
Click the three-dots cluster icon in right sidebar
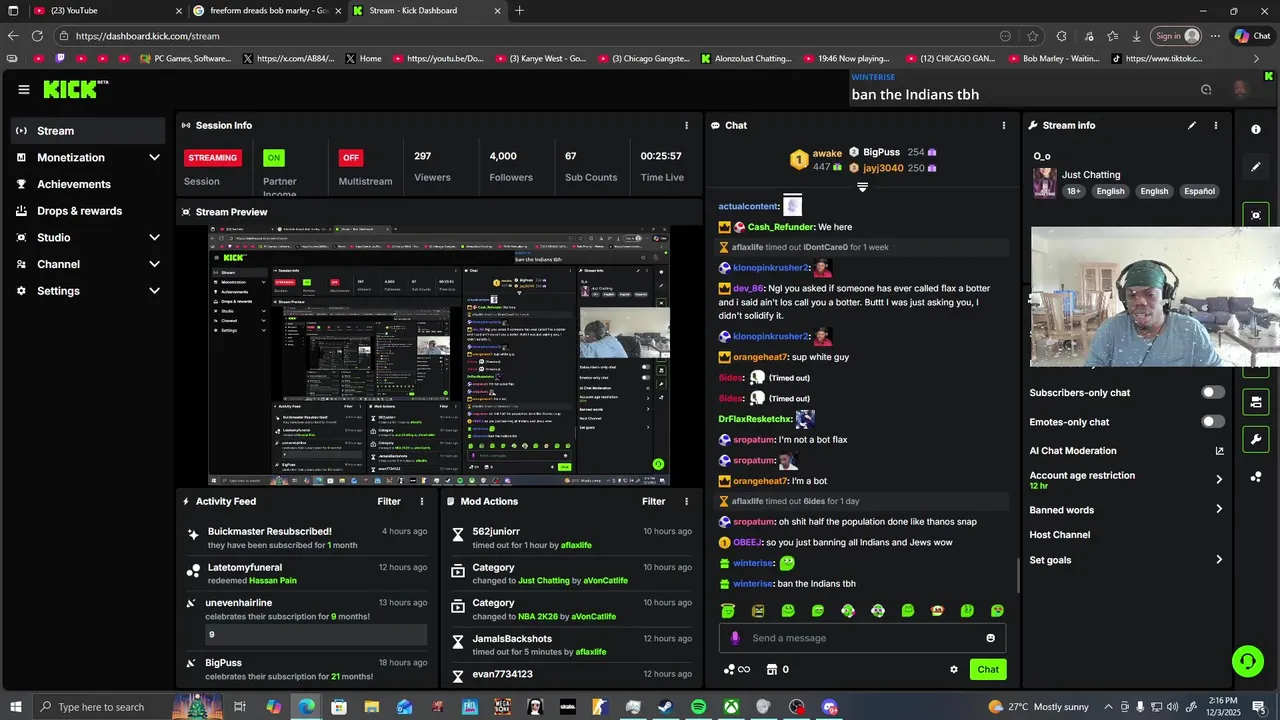1256,477
